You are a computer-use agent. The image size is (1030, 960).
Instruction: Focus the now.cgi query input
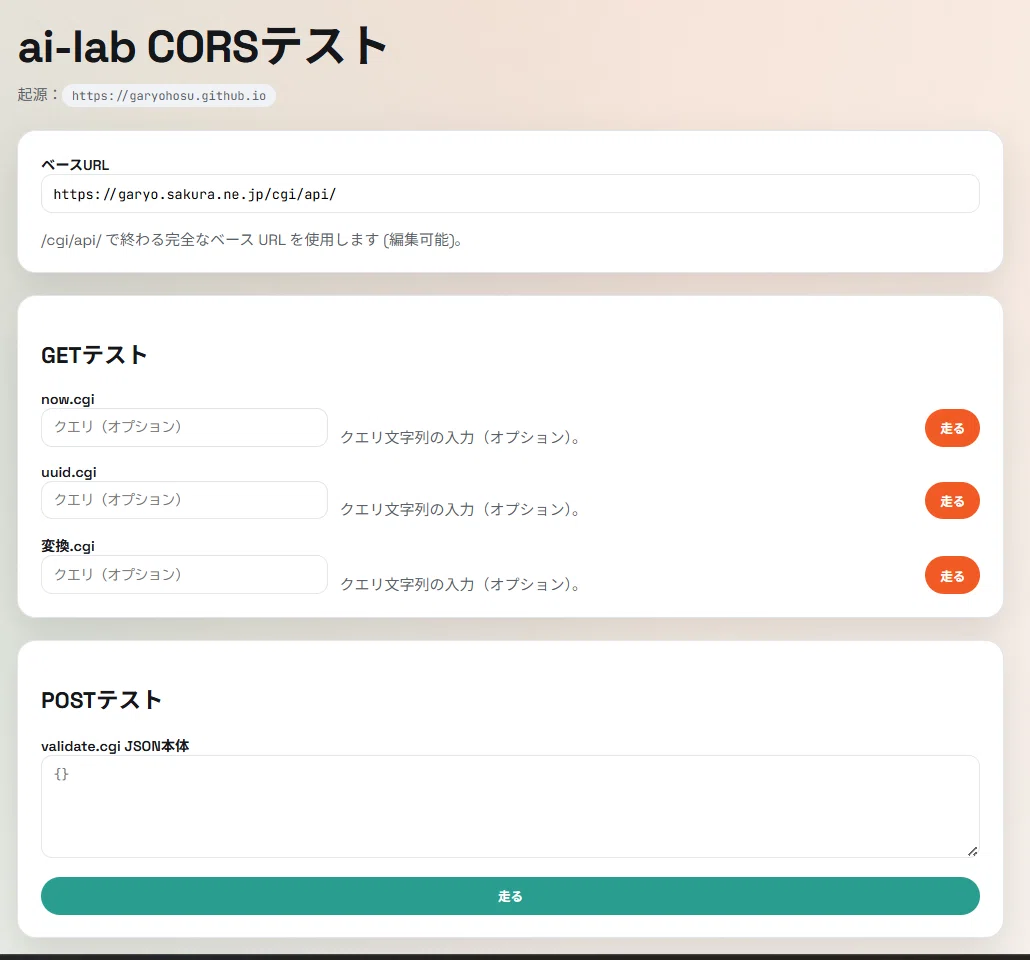(x=184, y=427)
